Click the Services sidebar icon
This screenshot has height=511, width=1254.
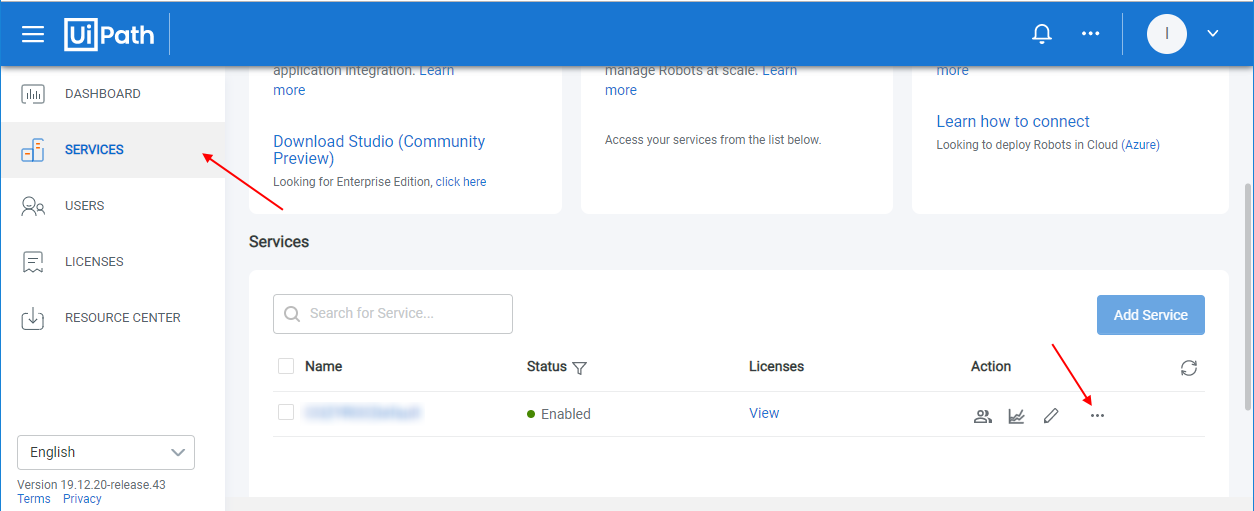pyautogui.click(x=33, y=151)
